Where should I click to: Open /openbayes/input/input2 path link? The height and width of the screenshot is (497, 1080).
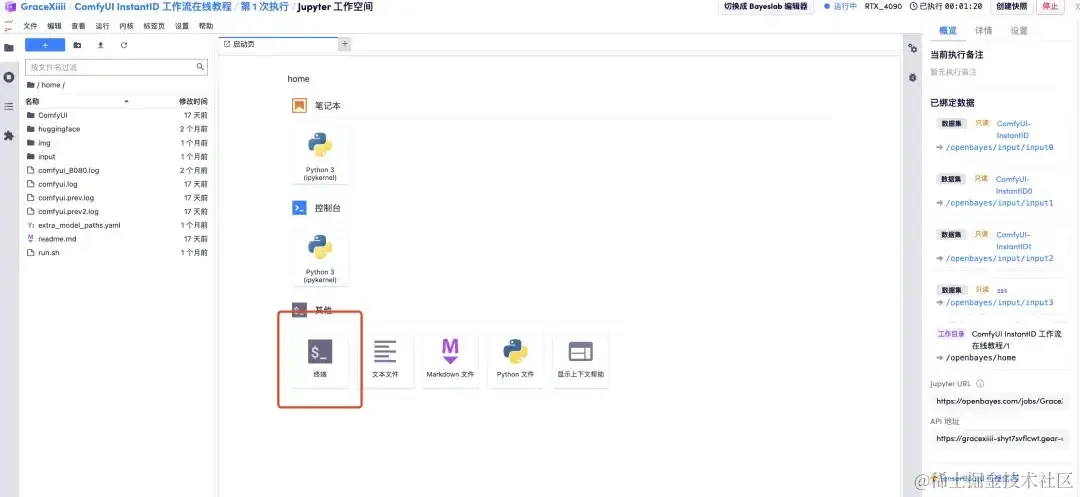coord(999,258)
